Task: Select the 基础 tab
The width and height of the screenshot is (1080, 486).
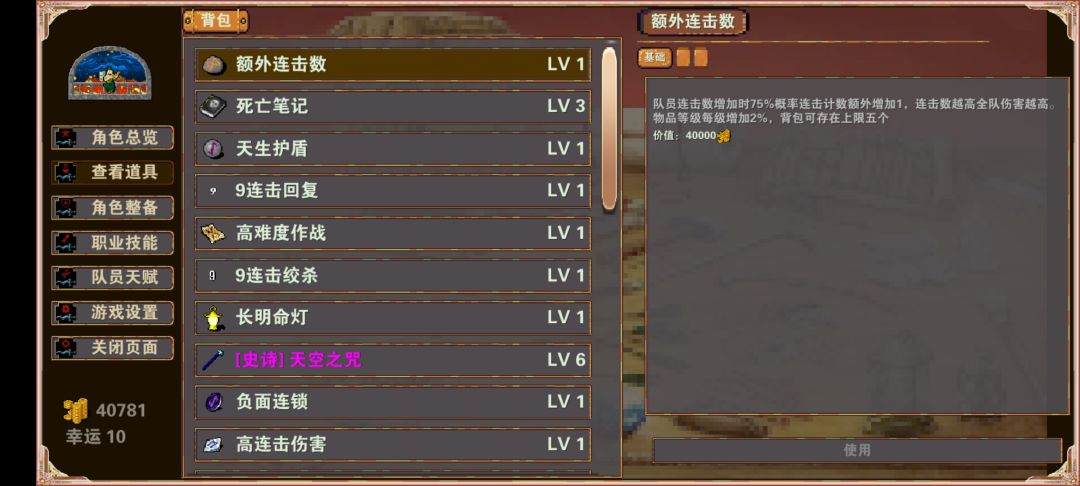Action: [654, 58]
